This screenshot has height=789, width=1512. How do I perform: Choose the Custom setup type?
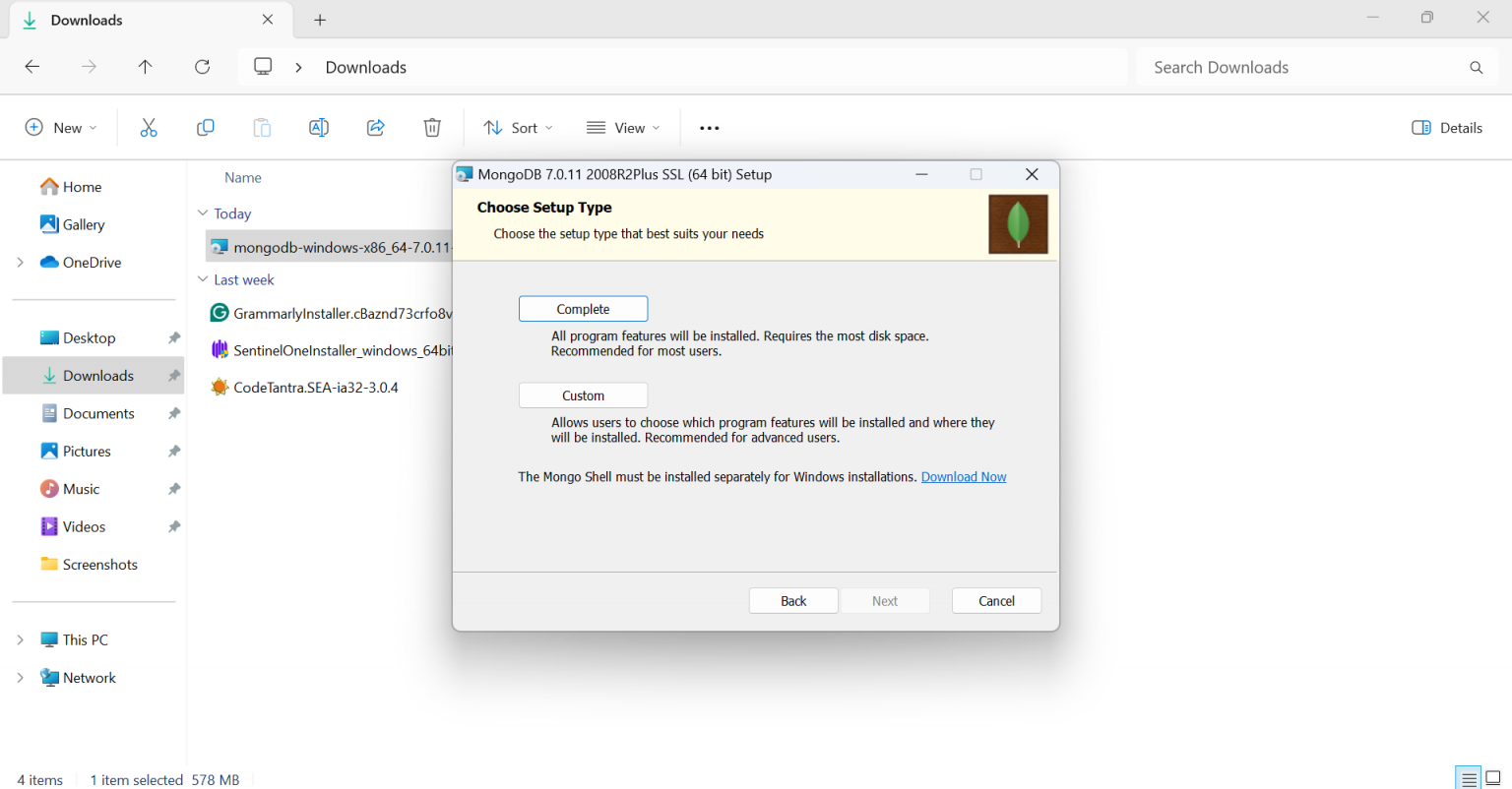[x=583, y=394]
